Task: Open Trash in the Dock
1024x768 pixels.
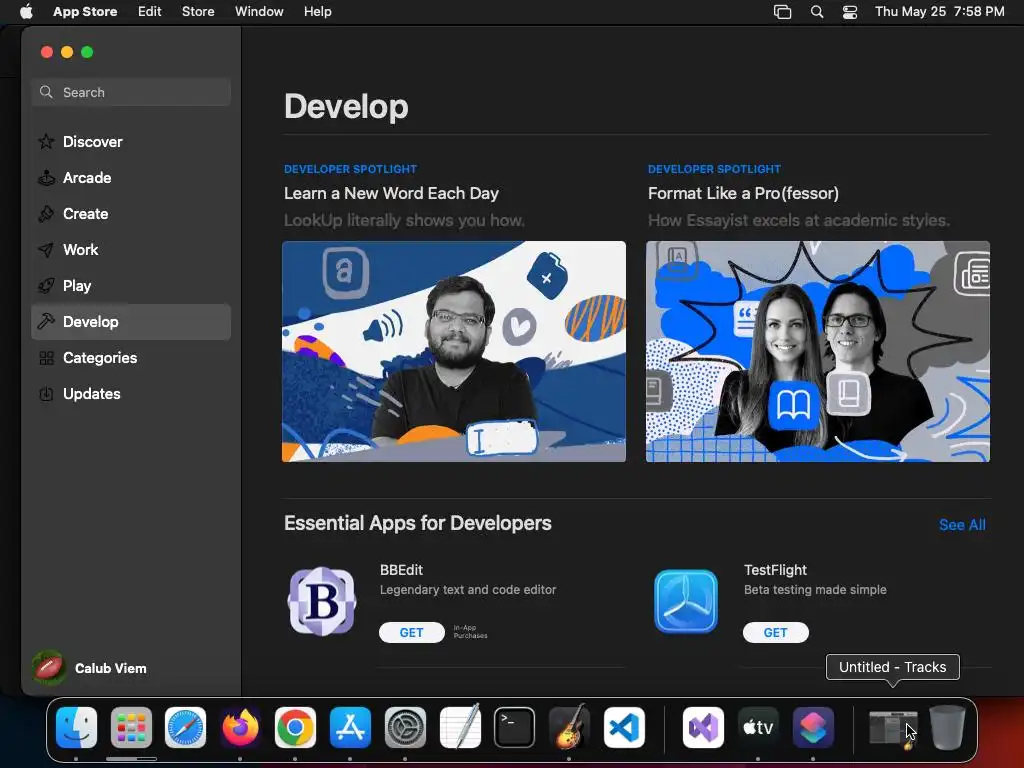Action: click(947, 728)
